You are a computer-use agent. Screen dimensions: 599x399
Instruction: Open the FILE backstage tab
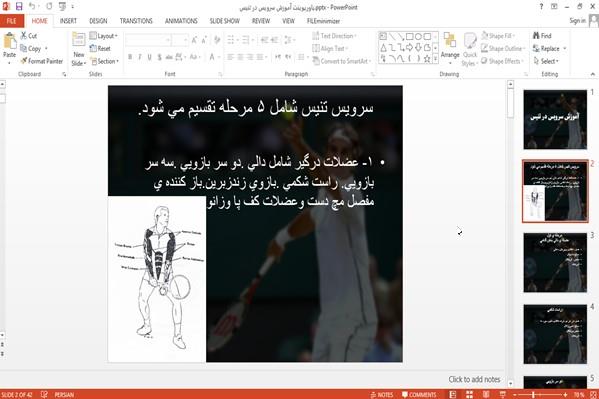click(x=11, y=21)
